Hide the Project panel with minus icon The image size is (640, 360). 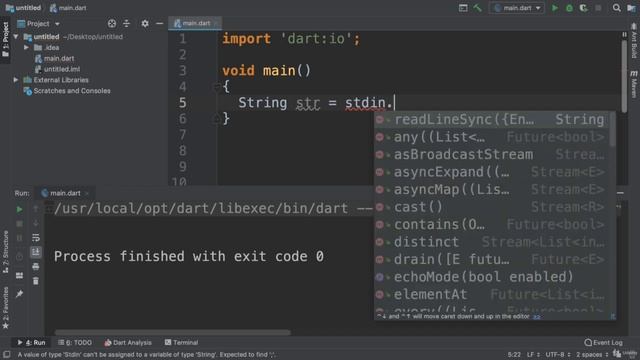click(160, 24)
